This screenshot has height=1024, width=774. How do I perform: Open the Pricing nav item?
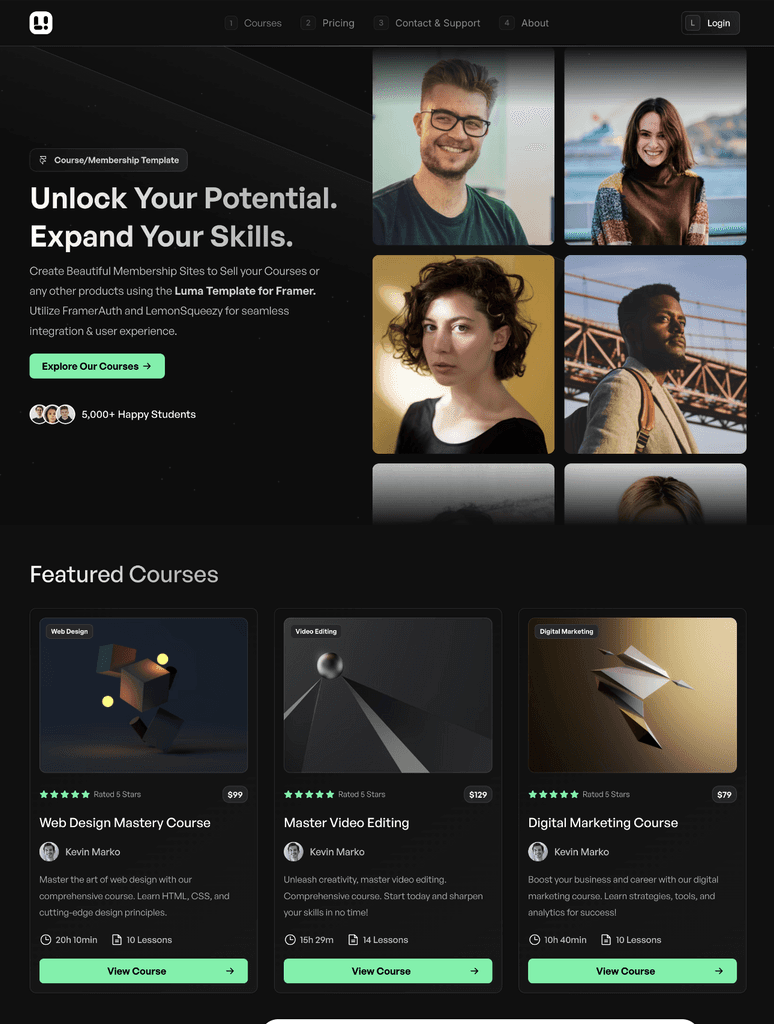328,23
